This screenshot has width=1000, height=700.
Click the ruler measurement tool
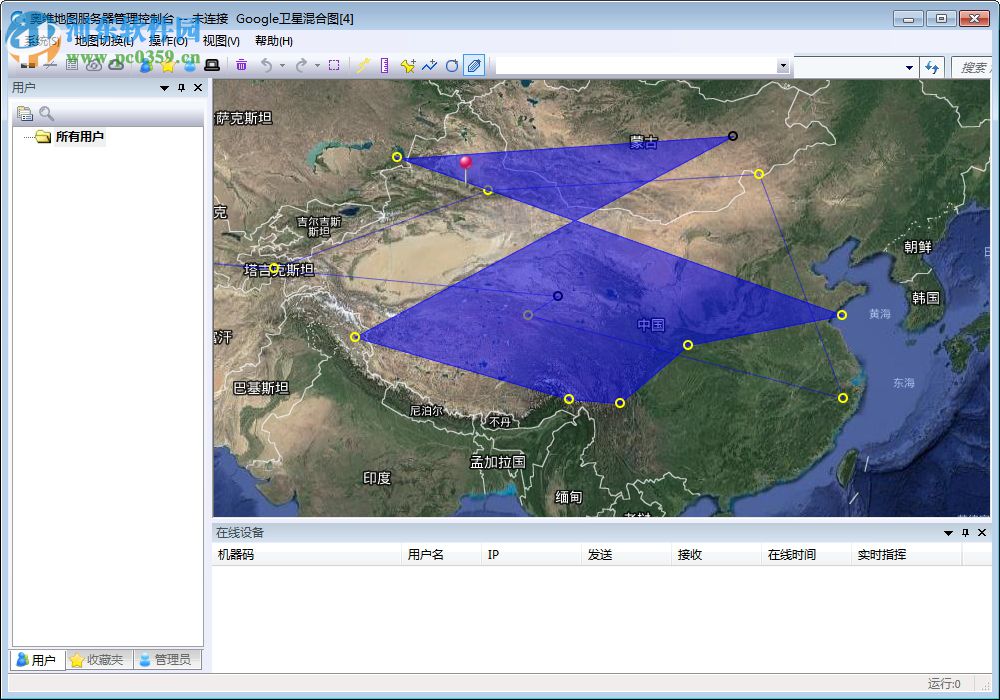[385, 65]
